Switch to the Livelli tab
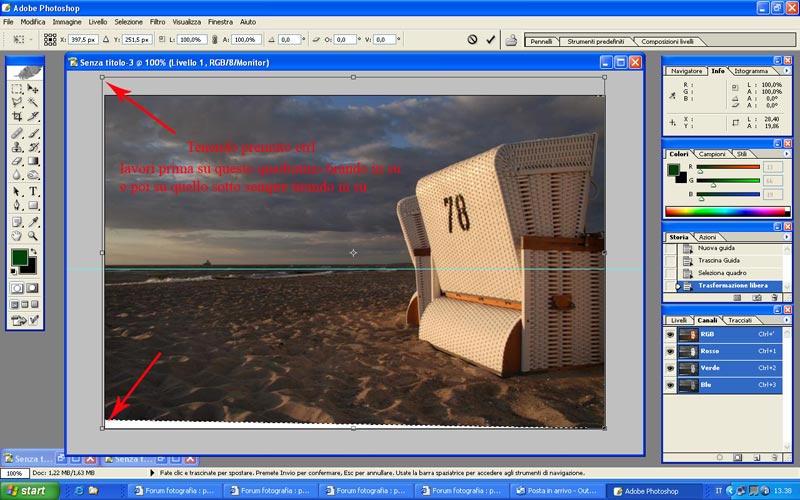 [x=678, y=320]
